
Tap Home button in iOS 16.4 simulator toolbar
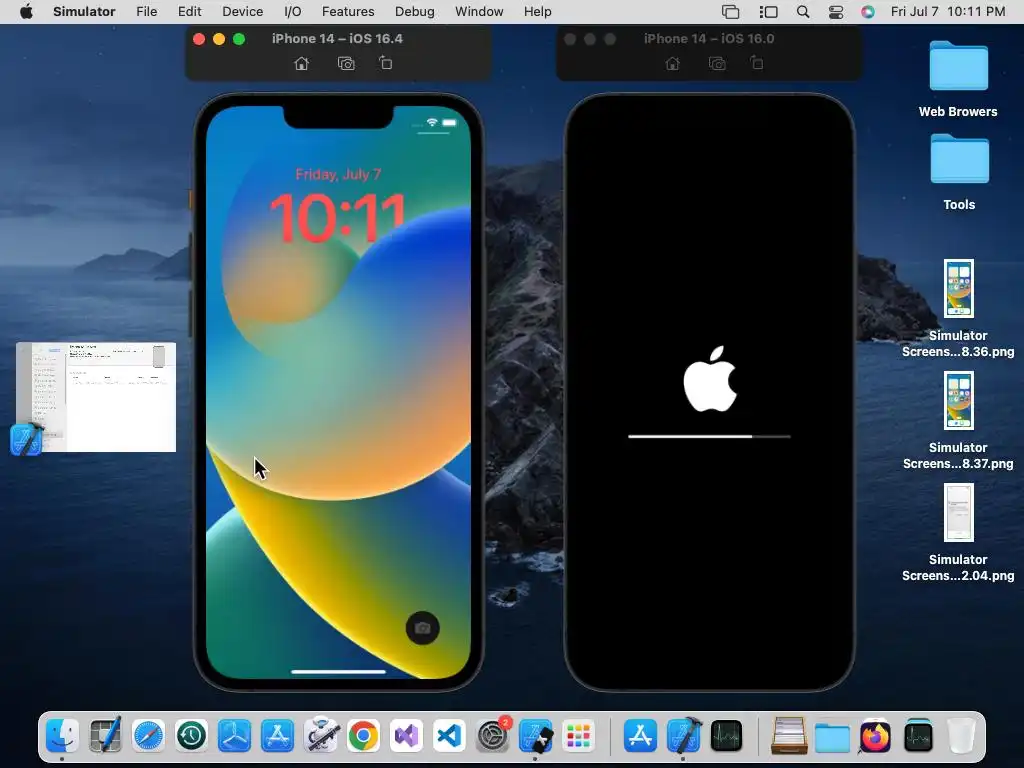301,63
